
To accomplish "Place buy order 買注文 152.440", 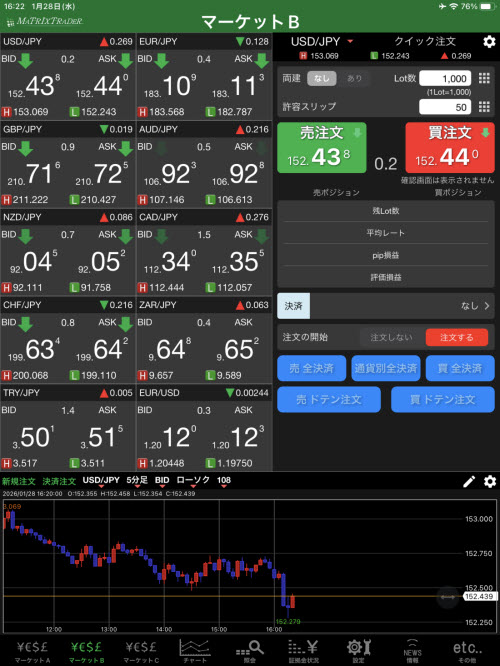I will (450, 148).
